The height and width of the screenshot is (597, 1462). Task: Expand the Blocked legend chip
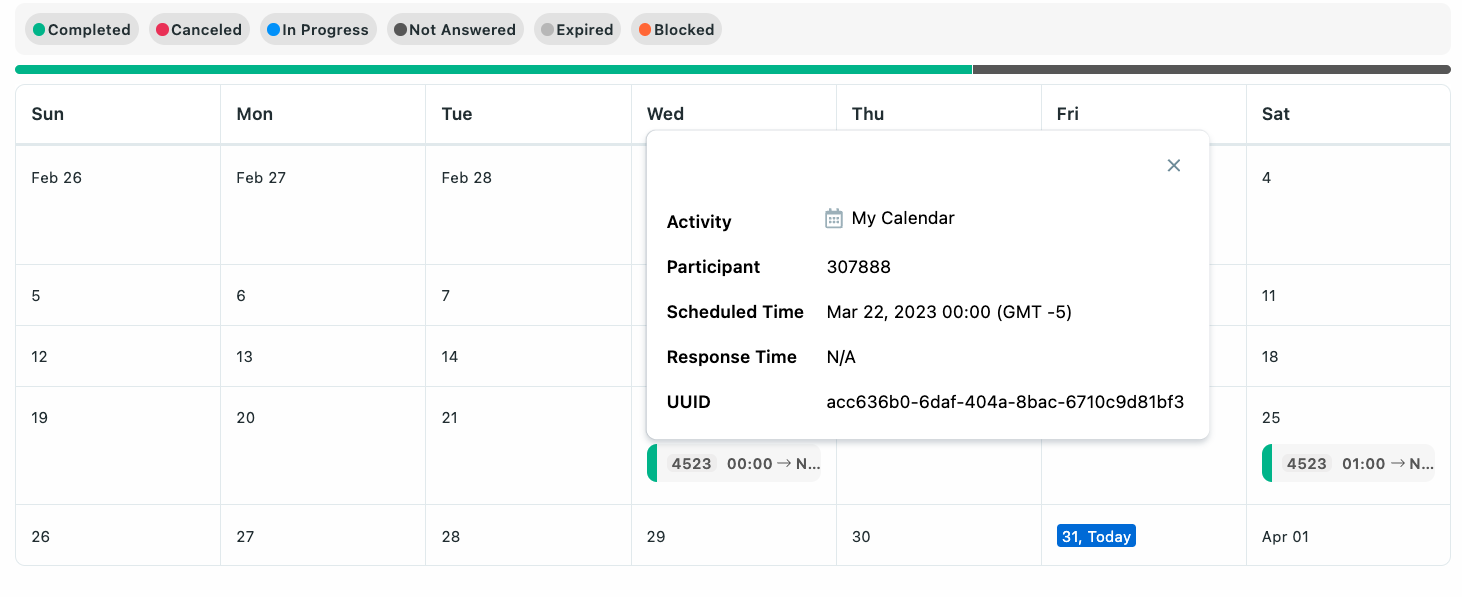pyautogui.click(x=676, y=29)
